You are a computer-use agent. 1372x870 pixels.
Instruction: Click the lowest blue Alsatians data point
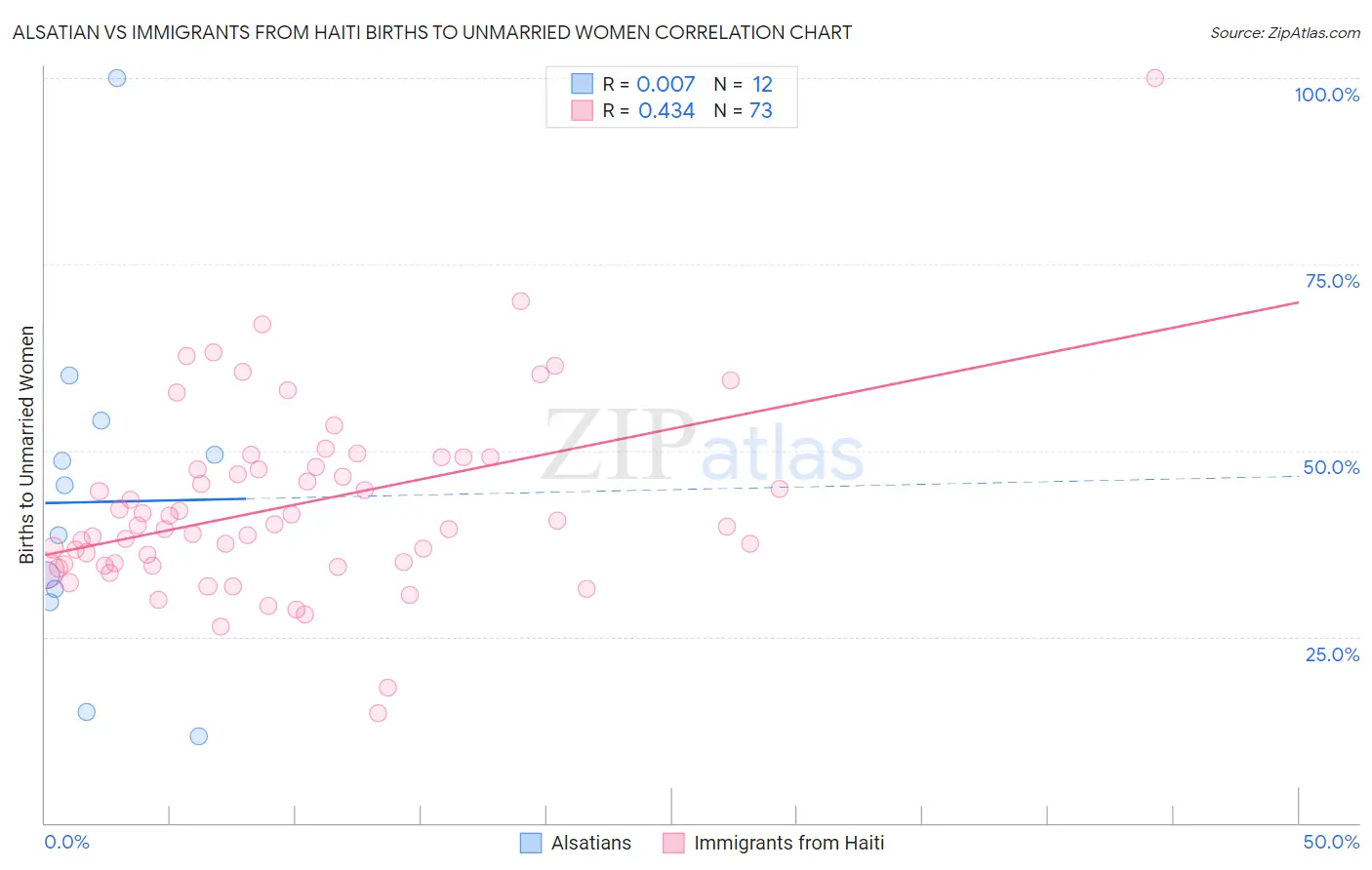pyautogui.click(x=199, y=736)
